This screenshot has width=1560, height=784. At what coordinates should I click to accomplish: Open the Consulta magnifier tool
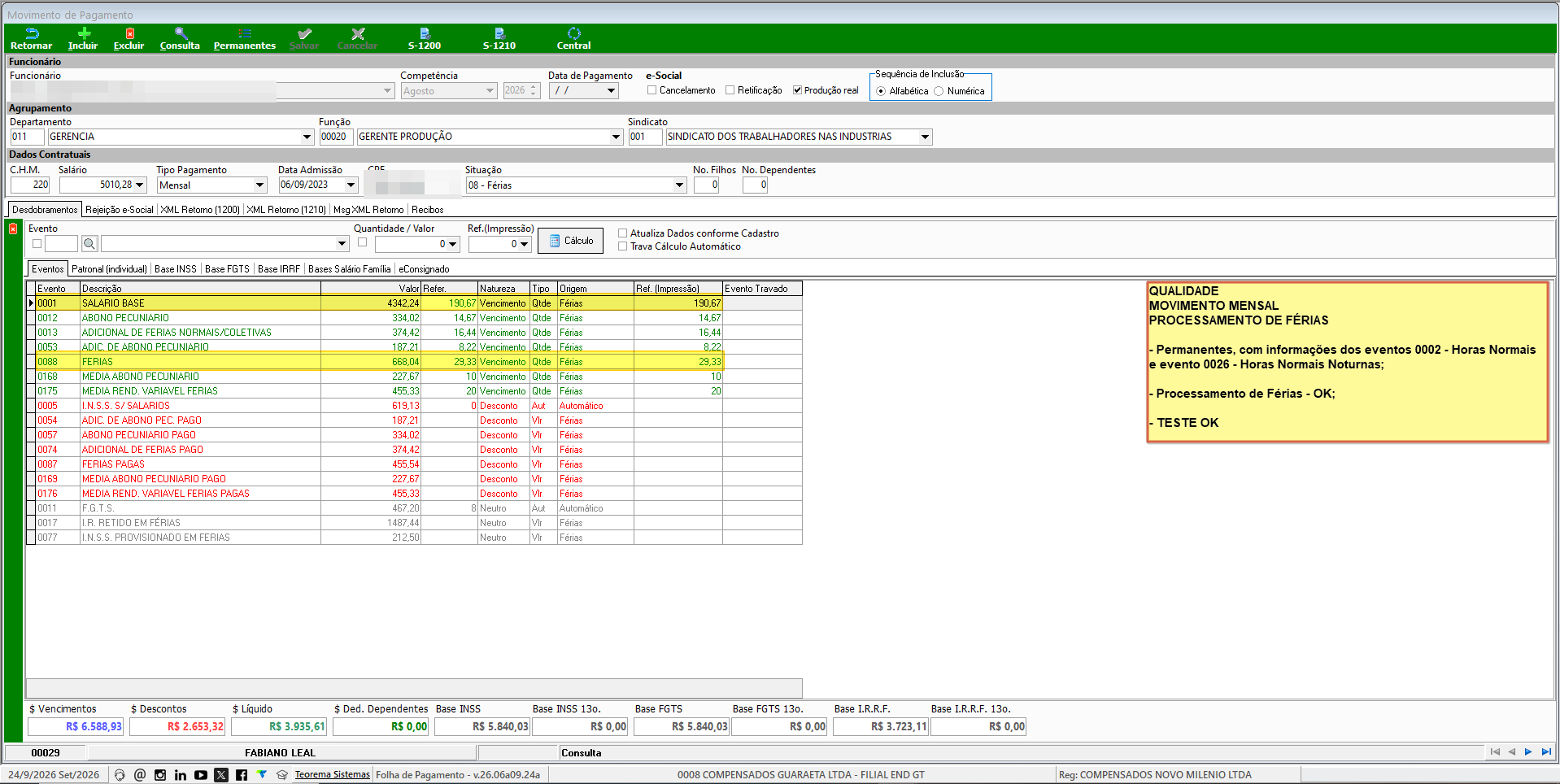pos(181,33)
